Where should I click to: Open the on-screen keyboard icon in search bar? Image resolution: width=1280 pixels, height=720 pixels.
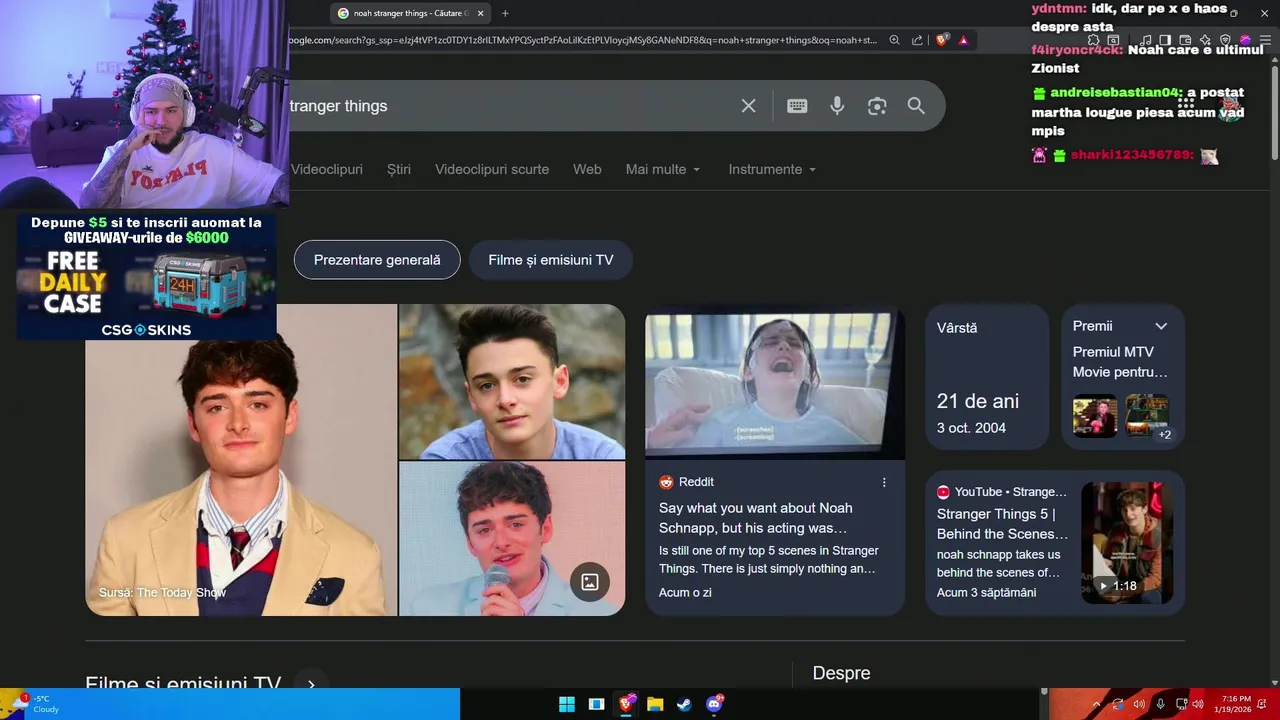click(797, 106)
